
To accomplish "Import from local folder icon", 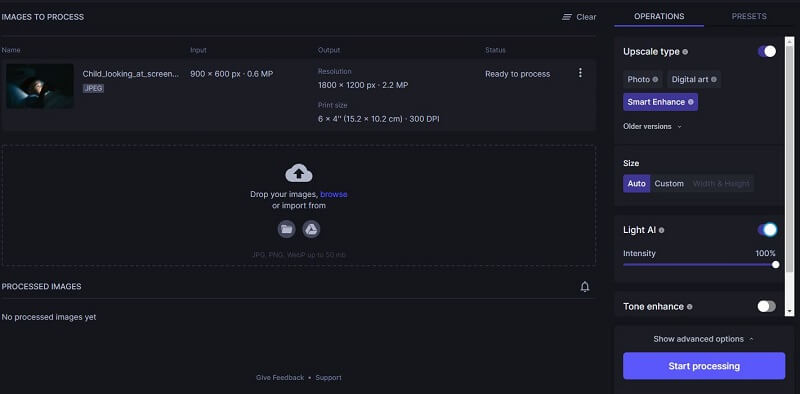I will click(287, 229).
